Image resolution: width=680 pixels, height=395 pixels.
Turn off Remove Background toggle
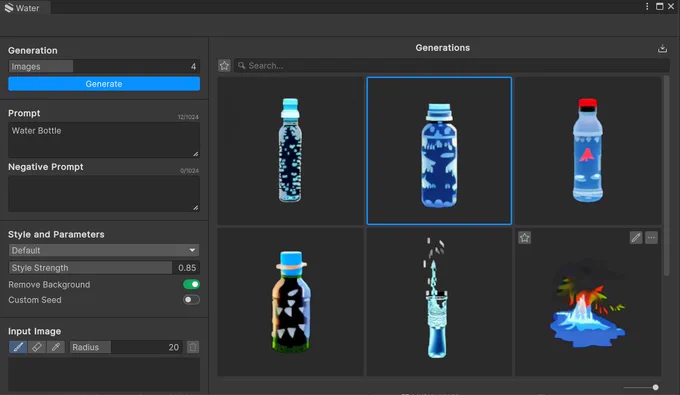point(191,284)
